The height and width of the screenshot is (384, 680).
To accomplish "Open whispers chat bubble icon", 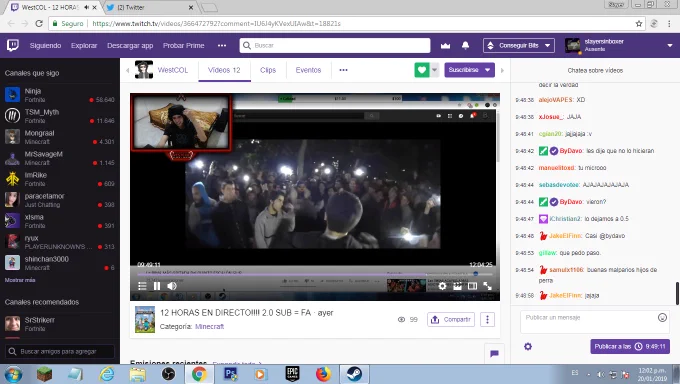I will [x=494, y=354].
